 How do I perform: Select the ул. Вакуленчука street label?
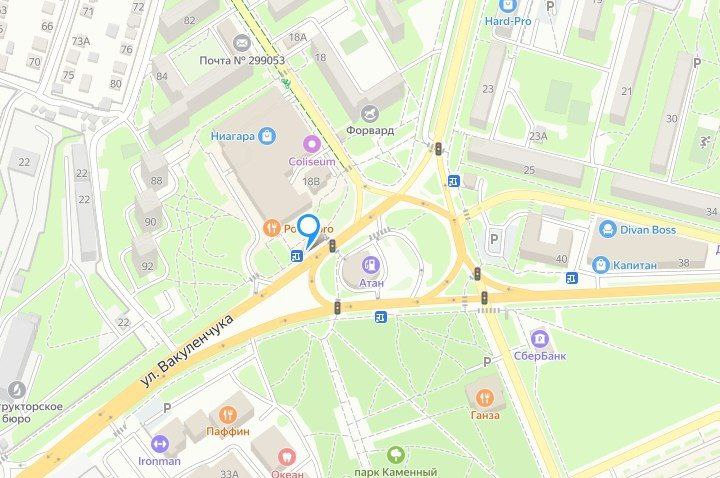coord(187,350)
